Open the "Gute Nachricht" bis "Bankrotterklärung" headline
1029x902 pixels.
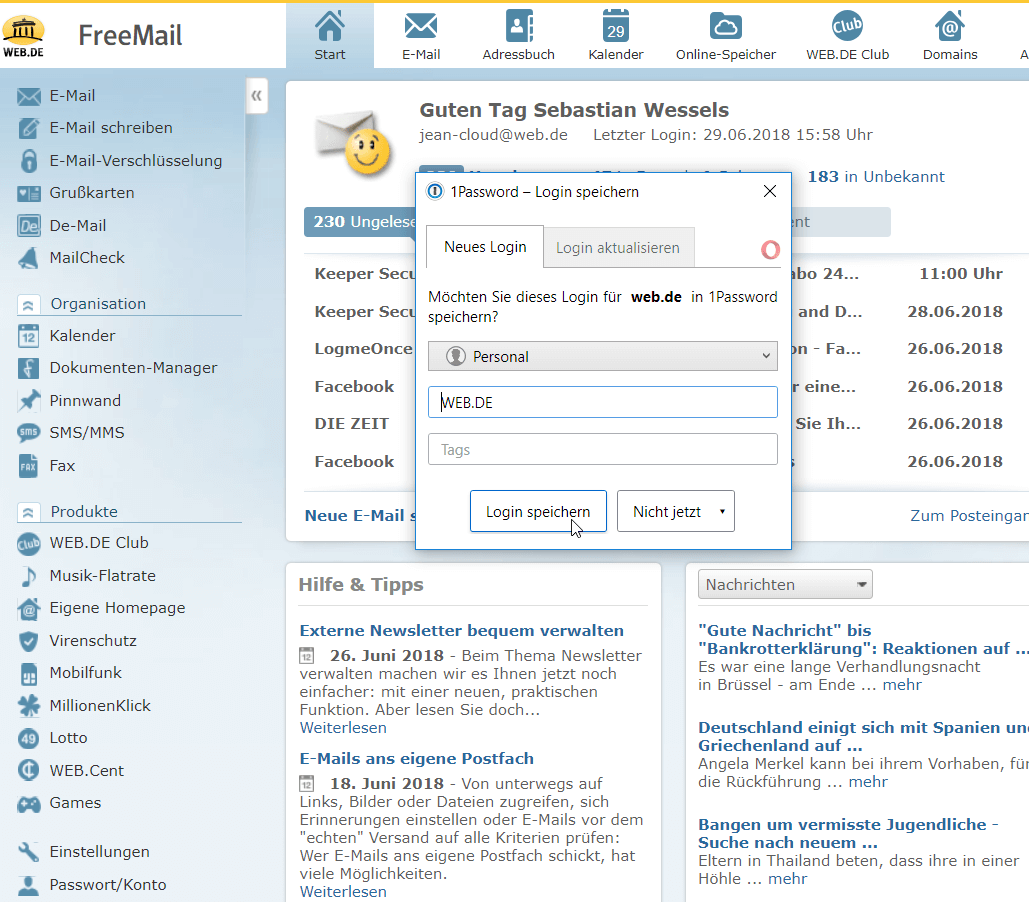coord(862,639)
